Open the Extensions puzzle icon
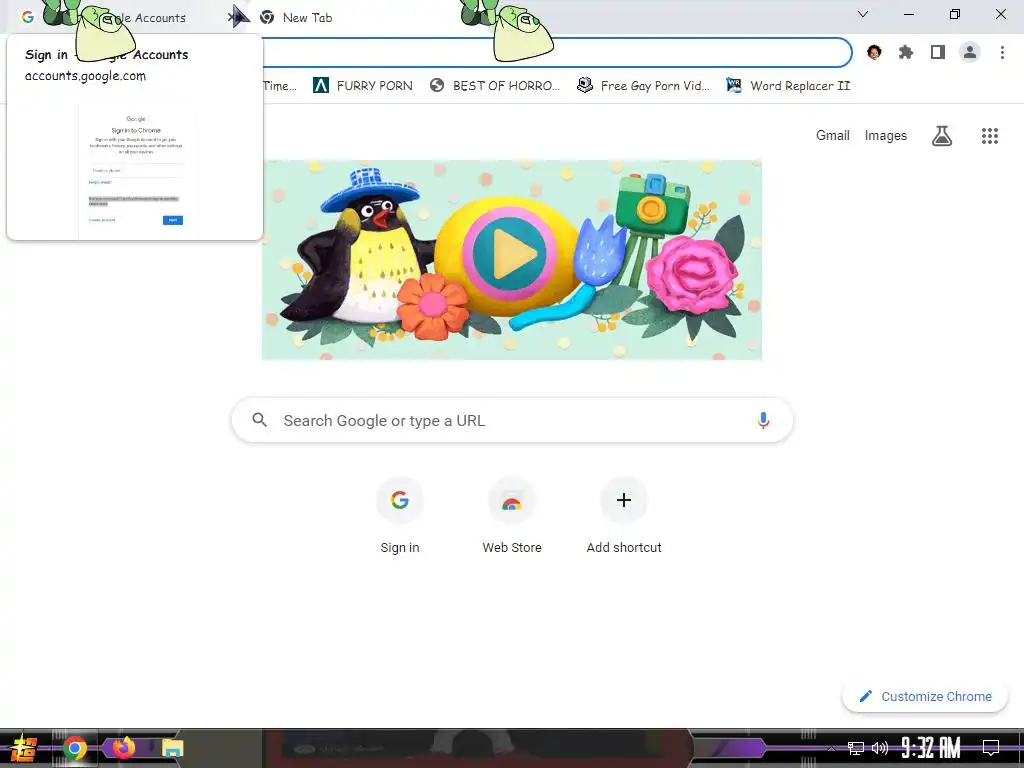Viewport: 1024px width, 768px height. click(906, 52)
